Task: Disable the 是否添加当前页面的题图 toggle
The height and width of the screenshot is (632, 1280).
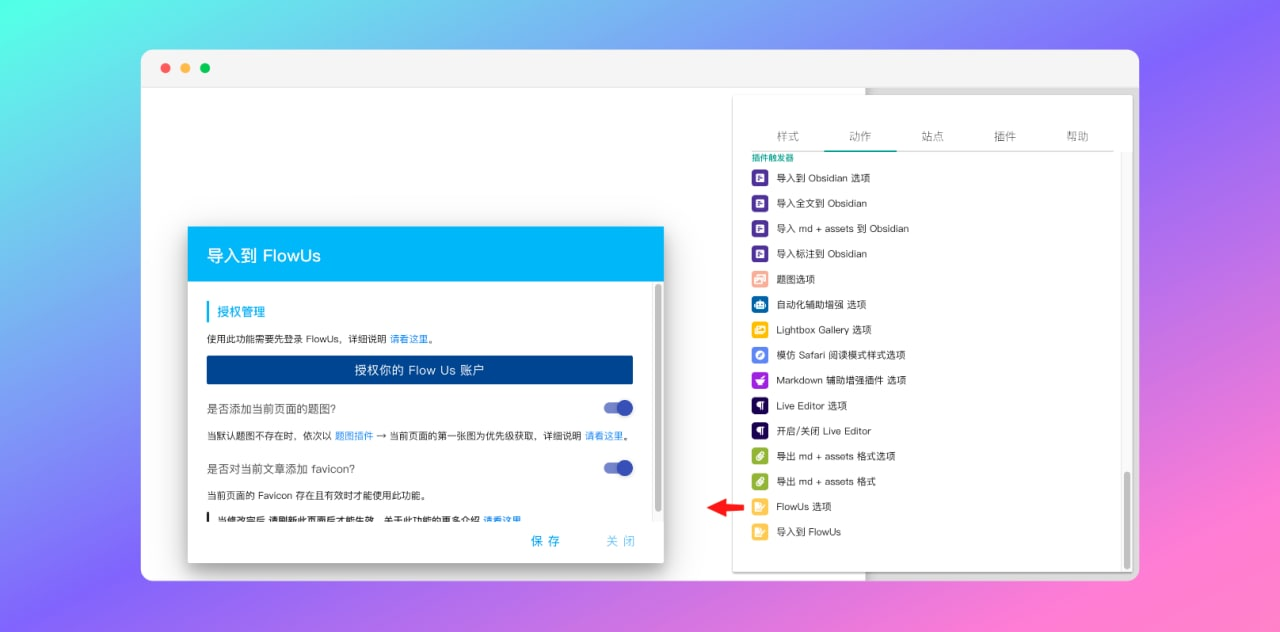Action: 617,408
